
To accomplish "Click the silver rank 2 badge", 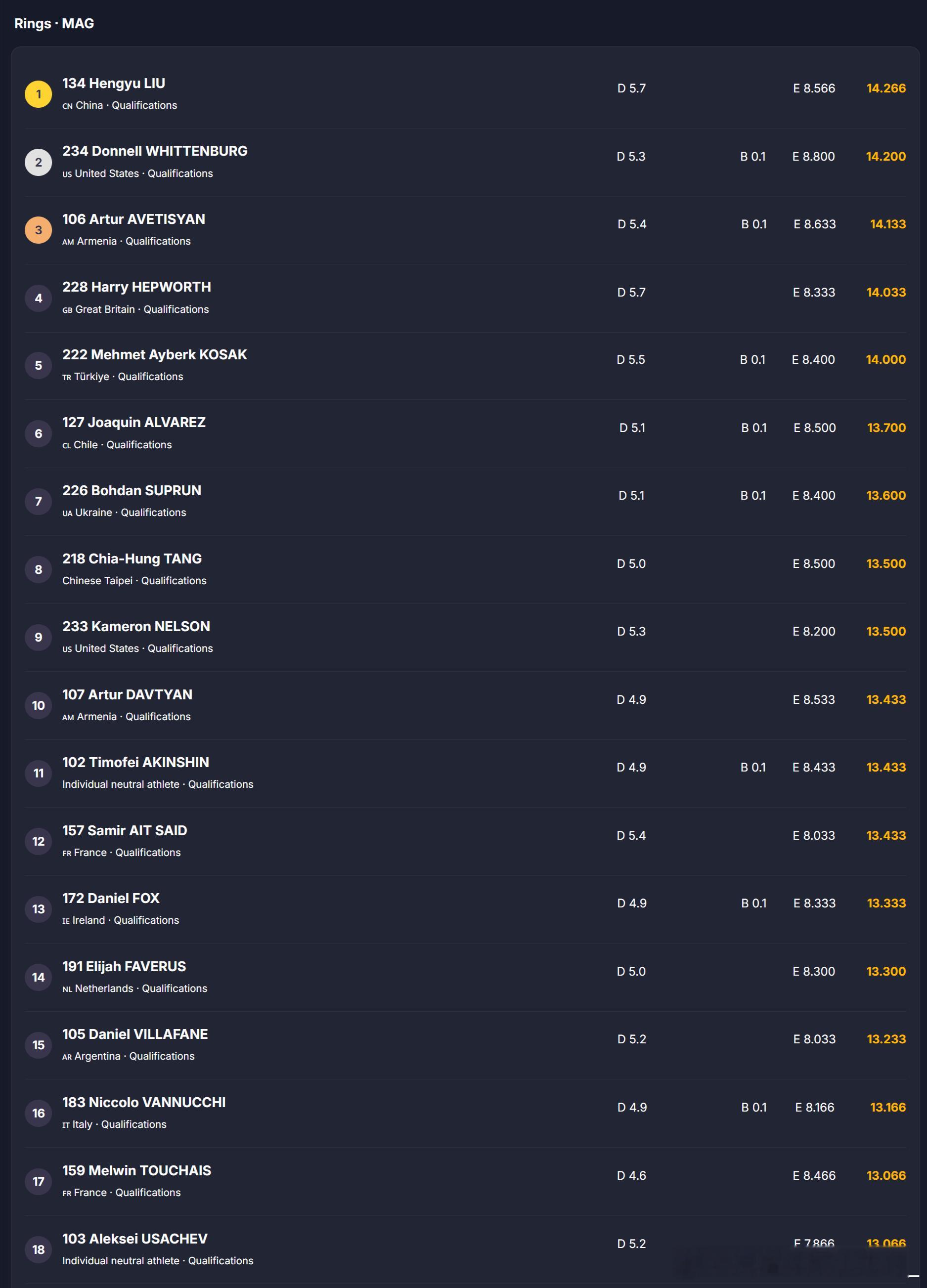I will [x=38, y=163].
